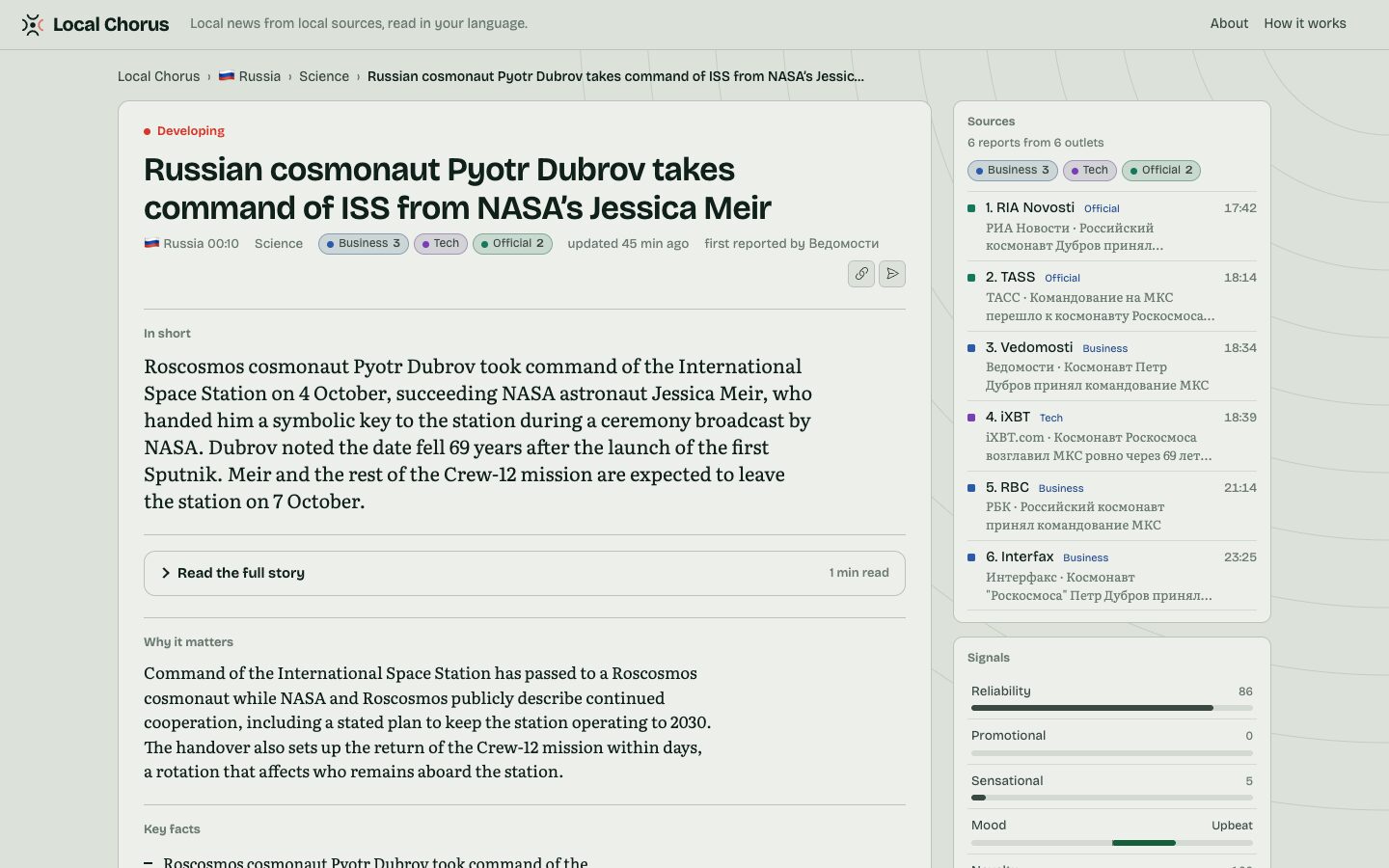Click the "Why it matters" section heading
Screen dimensions: 1389x868
(x=188, y=642)
